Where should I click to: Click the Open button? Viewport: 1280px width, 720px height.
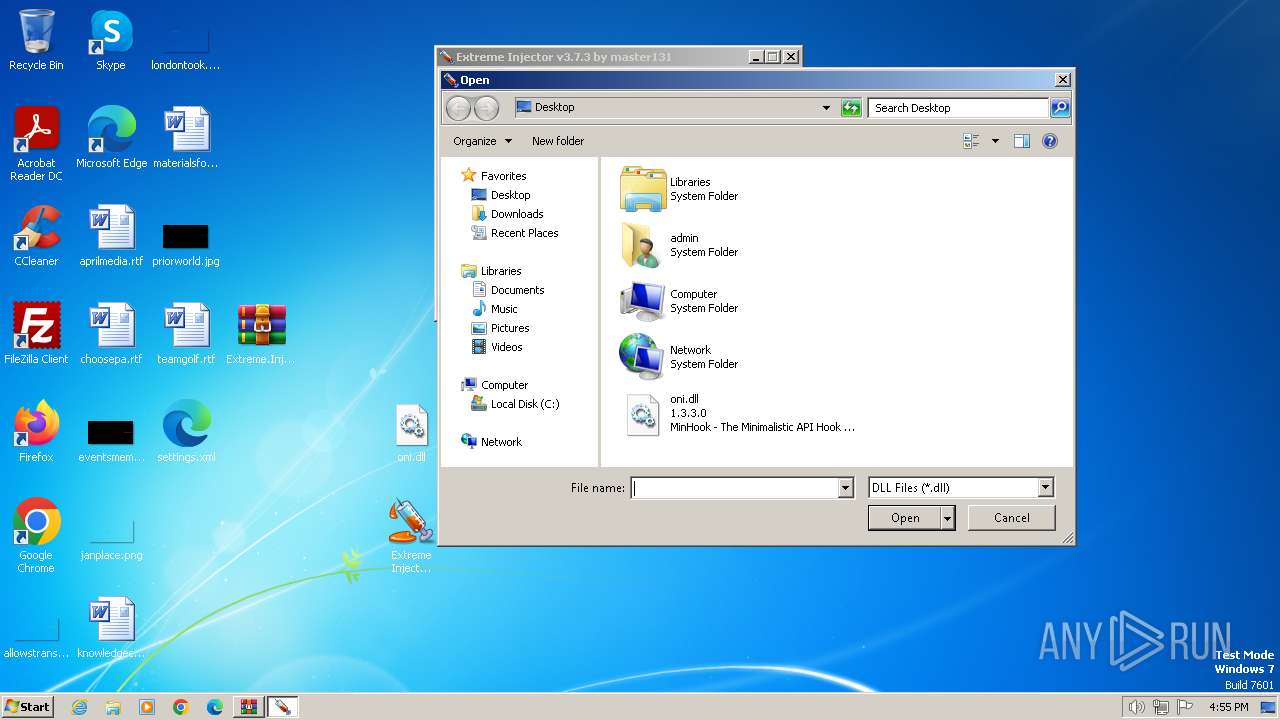pos(905,518)
